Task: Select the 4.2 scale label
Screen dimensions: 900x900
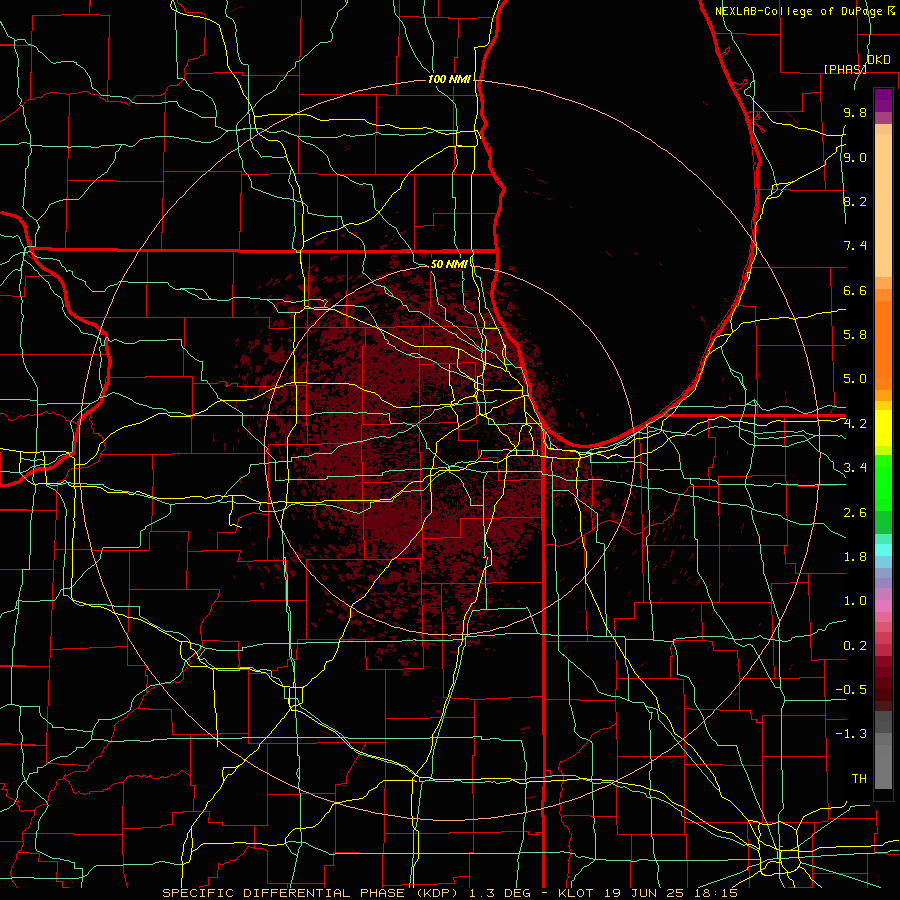Action: click(x=855, y=424)
